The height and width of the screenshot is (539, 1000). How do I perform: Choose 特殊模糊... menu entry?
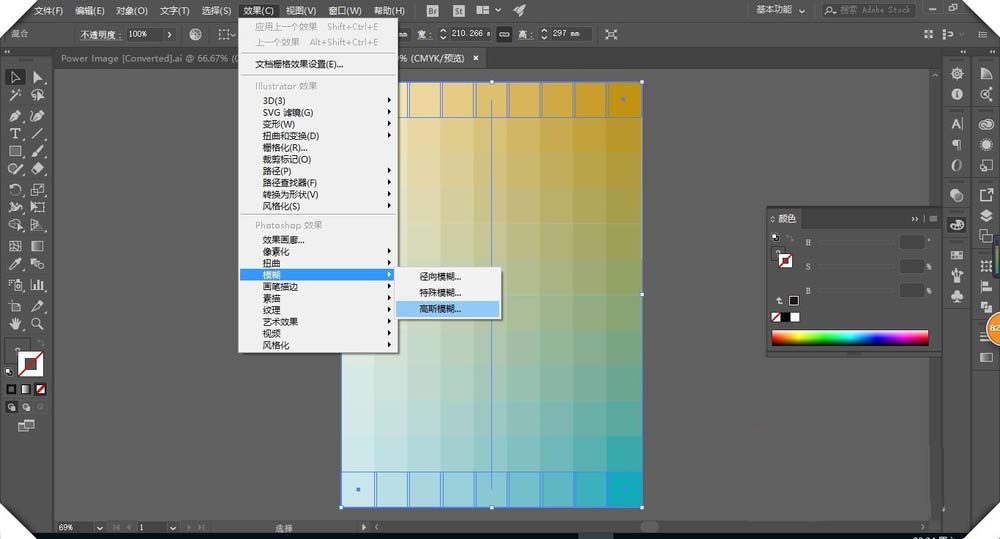click(x=448, y=293)
